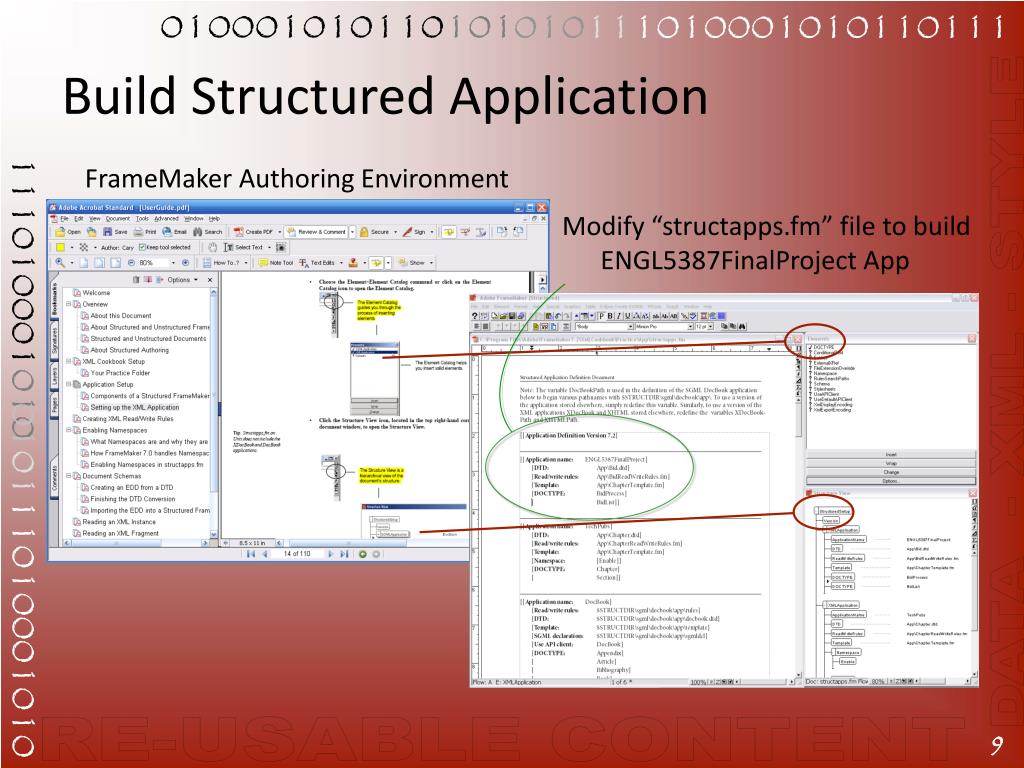Open the Edit menu in Acrobat
The image size is (1024, 768).
coord(78,219)
